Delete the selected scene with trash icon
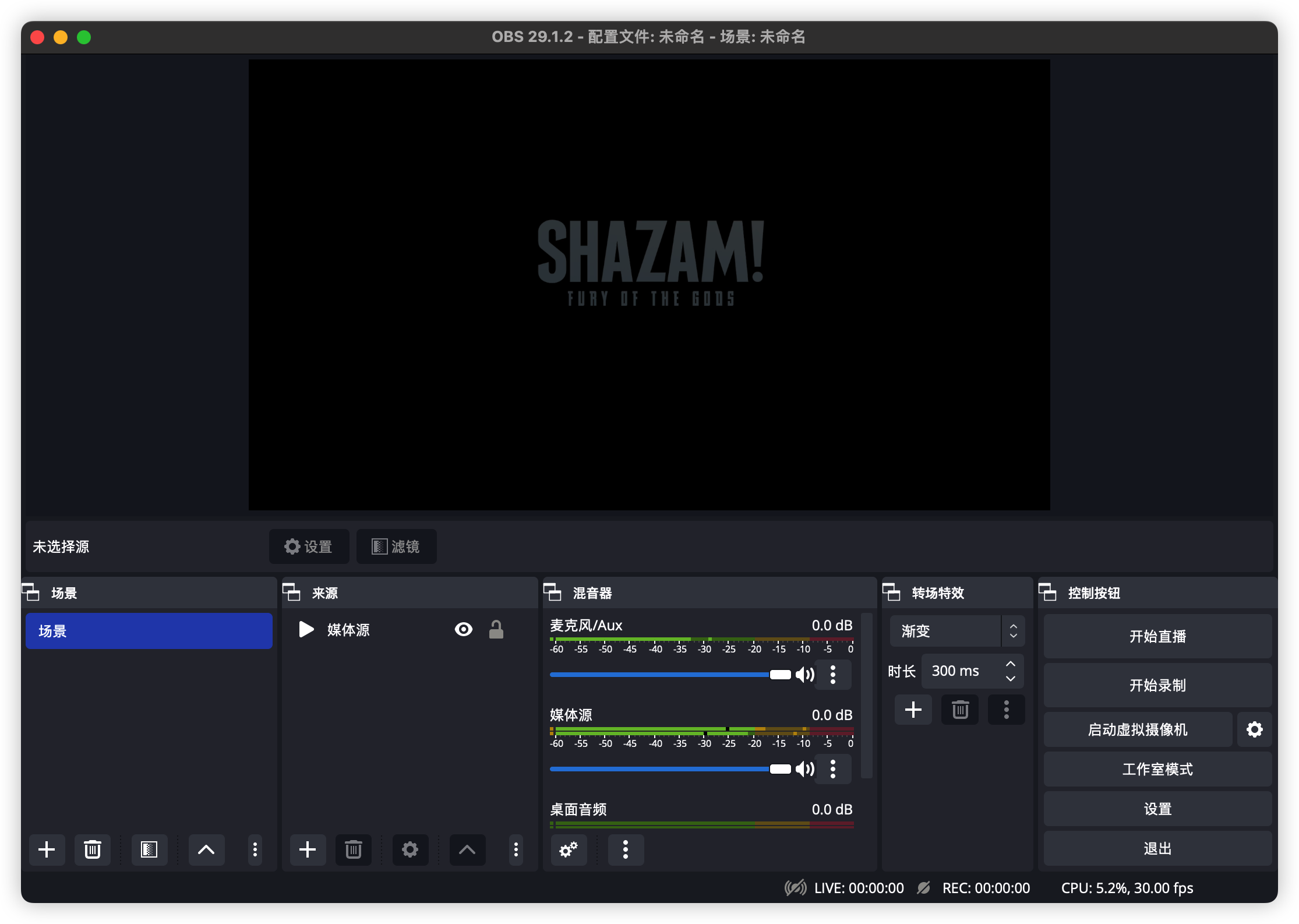 click(x=92, y=849)
